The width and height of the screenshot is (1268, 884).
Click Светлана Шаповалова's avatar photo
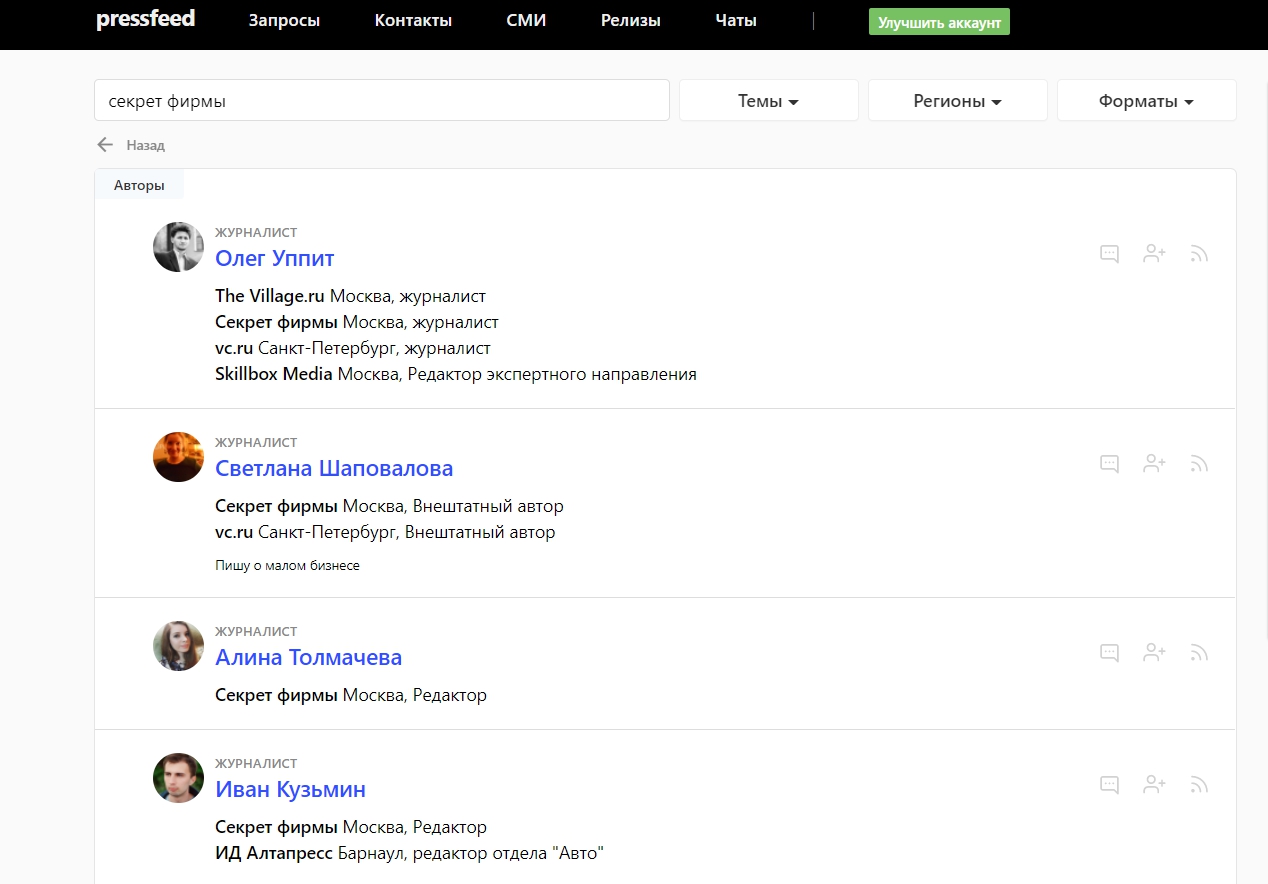178,457
